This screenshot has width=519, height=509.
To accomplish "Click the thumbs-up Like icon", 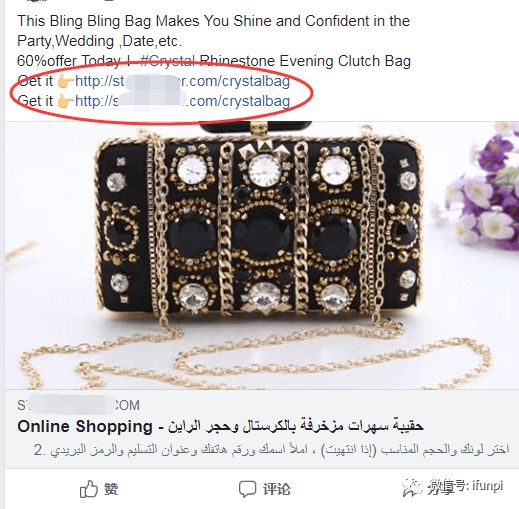I will point(89,489).
